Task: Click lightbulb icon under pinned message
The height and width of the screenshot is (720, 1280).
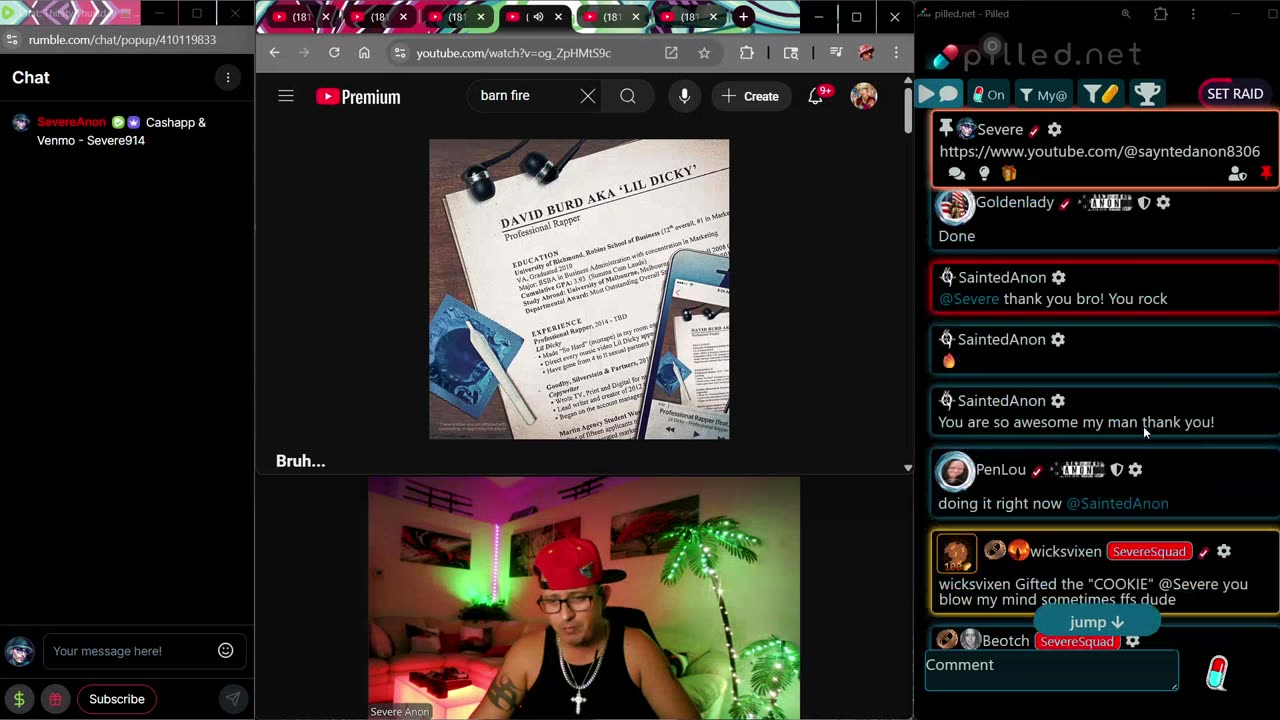Action: click(984, 174)
